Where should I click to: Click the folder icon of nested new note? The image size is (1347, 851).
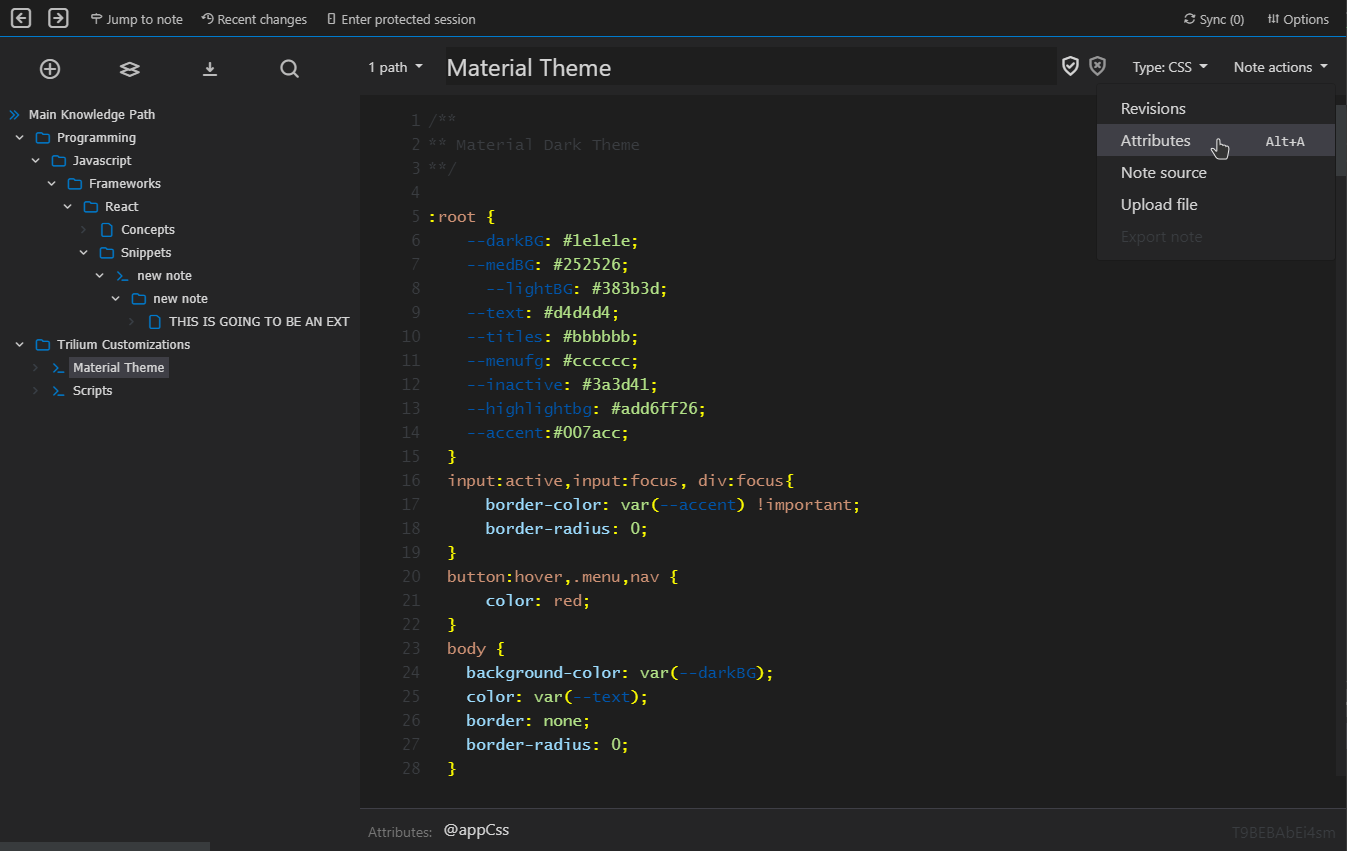tap(139, 299)
